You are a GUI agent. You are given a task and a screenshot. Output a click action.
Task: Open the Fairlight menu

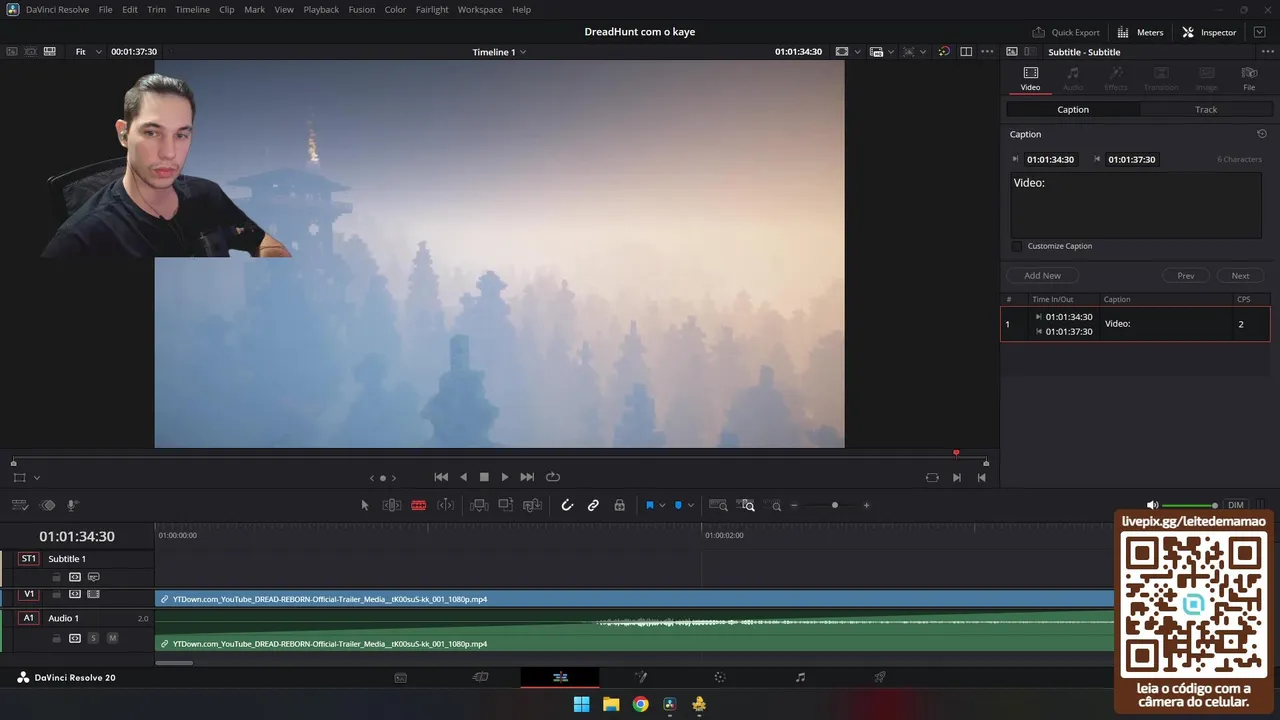point(432,9)
